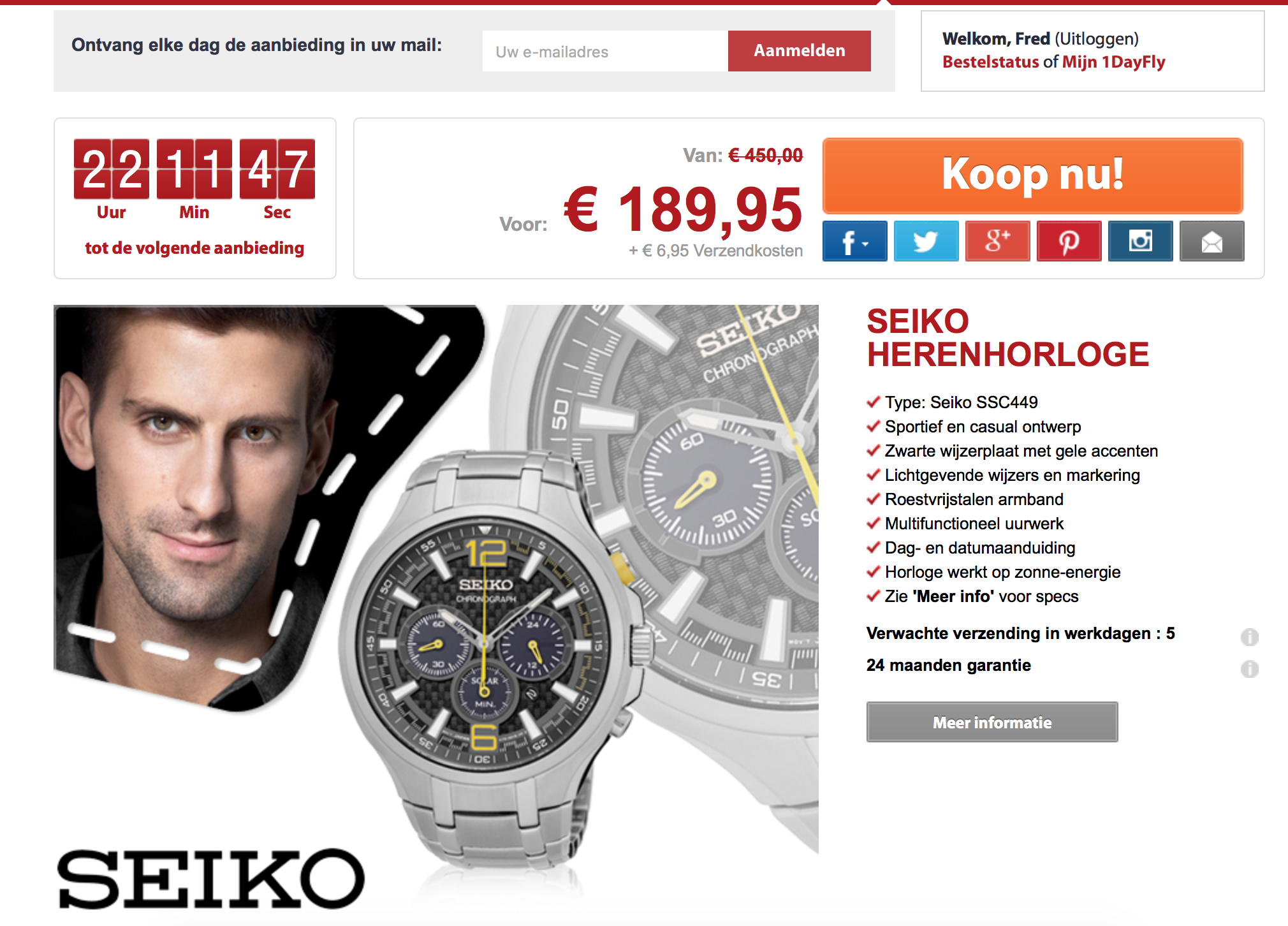Pin this watch on Pinterest
The image size is (1288, 926).
[x=1069, y=242]
